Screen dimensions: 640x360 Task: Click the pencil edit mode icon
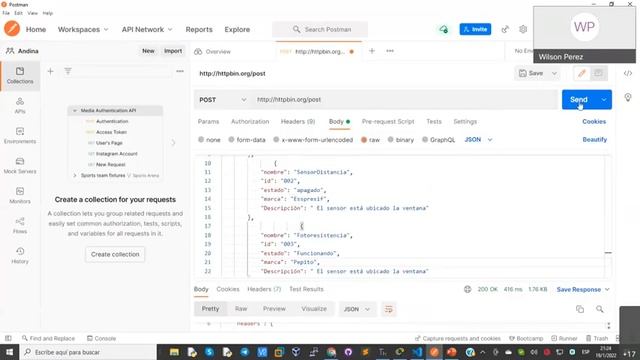pyautogui.click(x=582, y=73)
